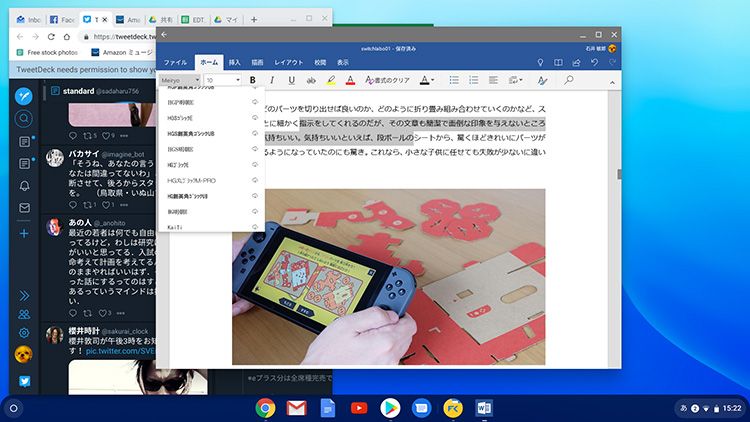The image size is (750, 422).
Task: Open the paragraph formatting dropdown icon
Action: (515, 80)
